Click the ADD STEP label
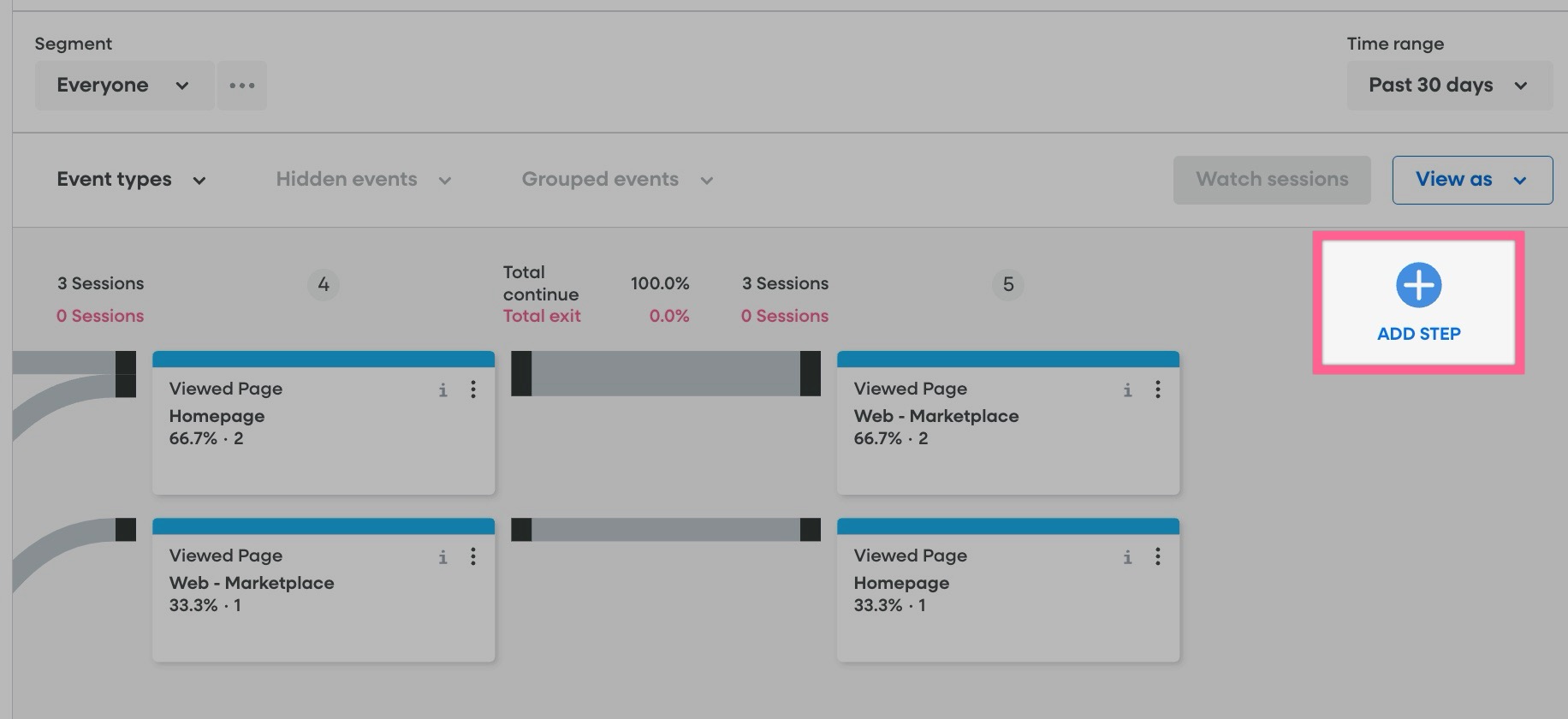The width and height of the screenshot is (1568, 719). click(x=1418, y=334)
